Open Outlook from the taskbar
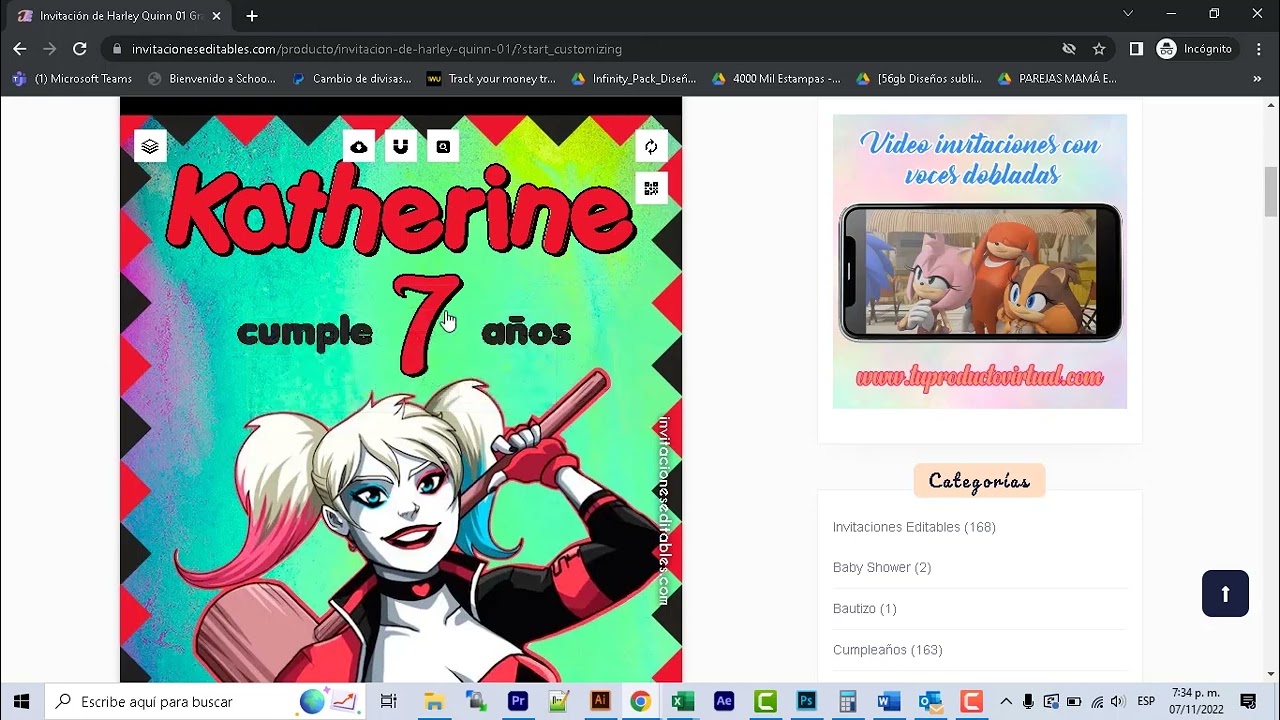Screen dimensions: 1280x720 tap(930, 701)
